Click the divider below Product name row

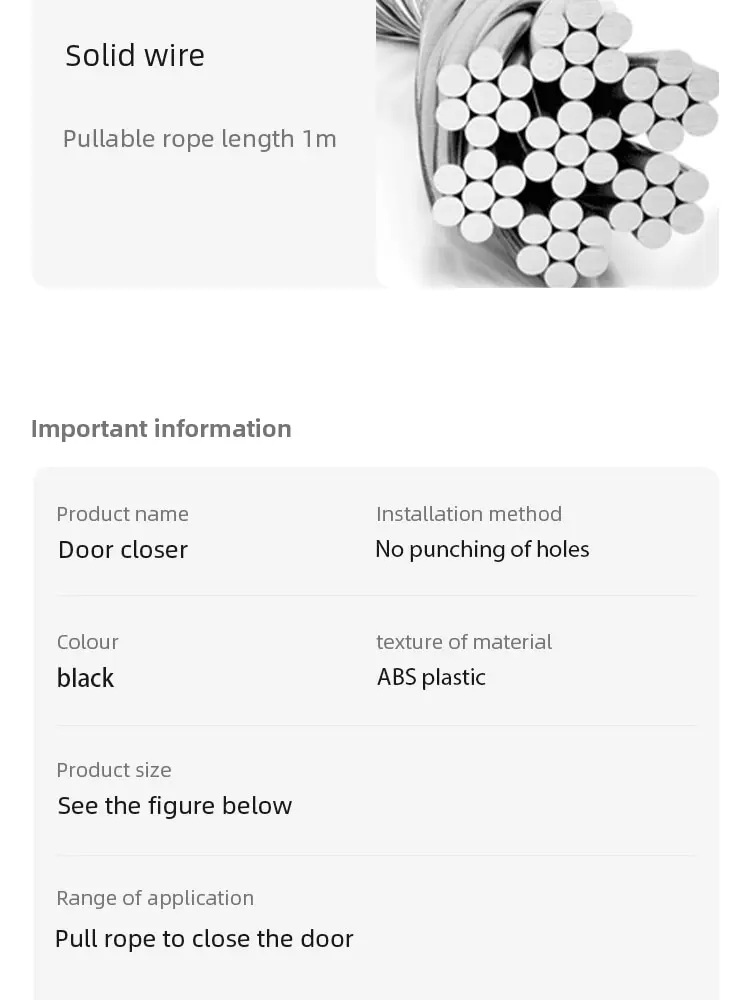coord(376,596)
